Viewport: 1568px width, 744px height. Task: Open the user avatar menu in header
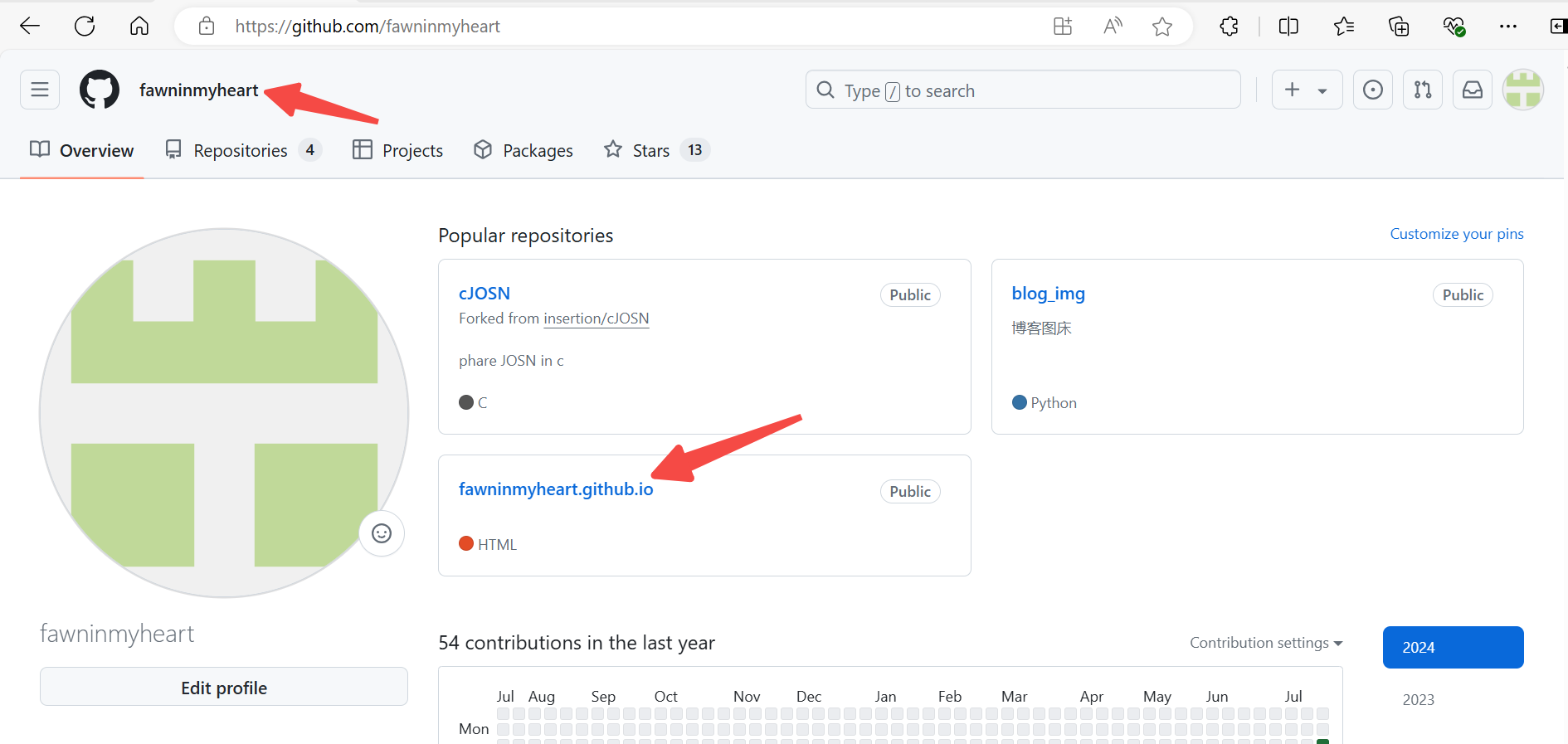tap(1523, 90)
